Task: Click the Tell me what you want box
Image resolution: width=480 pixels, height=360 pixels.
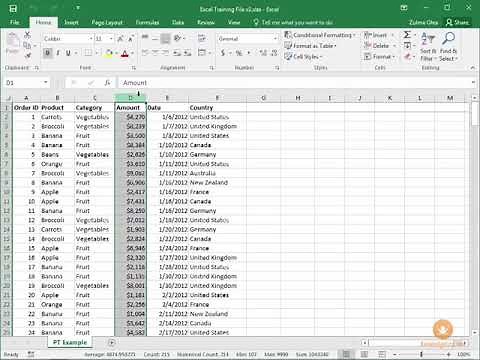Action: tap(293, 22)
